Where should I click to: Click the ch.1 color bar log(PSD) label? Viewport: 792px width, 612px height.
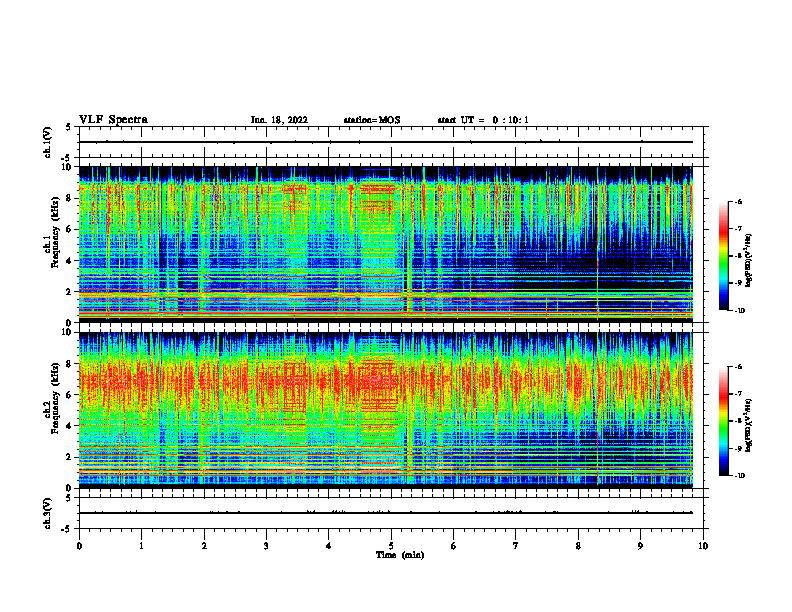[748, 260]
